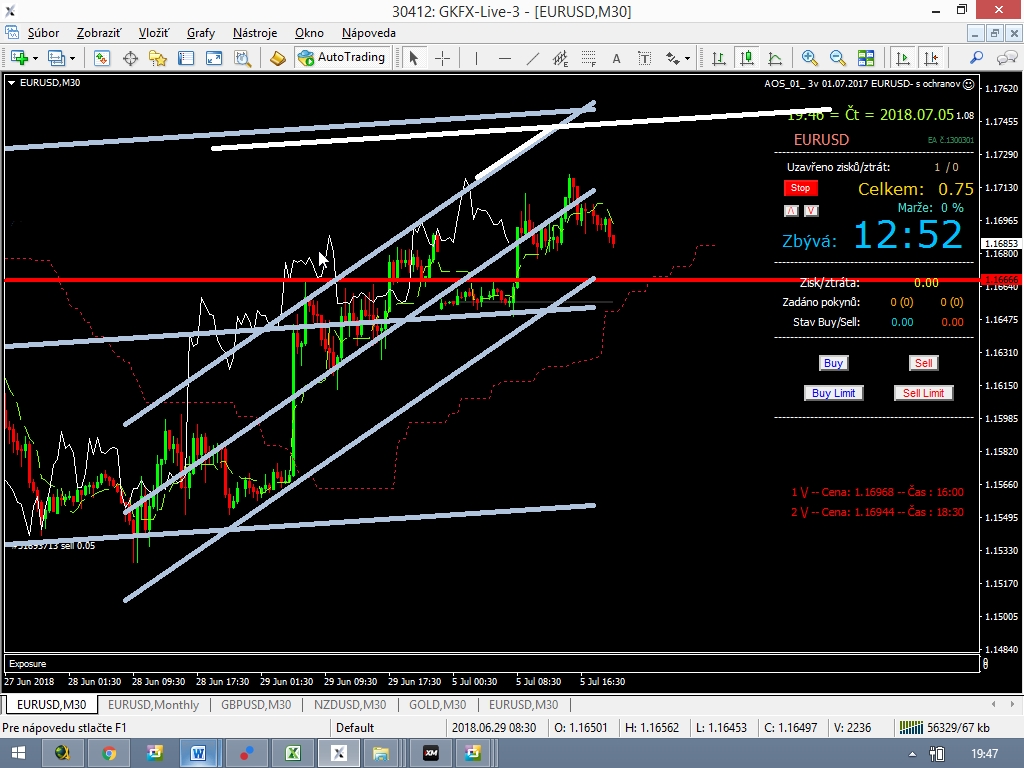
Task: Toggle chart shift from right edge
Action: click(x=931, y=58)
